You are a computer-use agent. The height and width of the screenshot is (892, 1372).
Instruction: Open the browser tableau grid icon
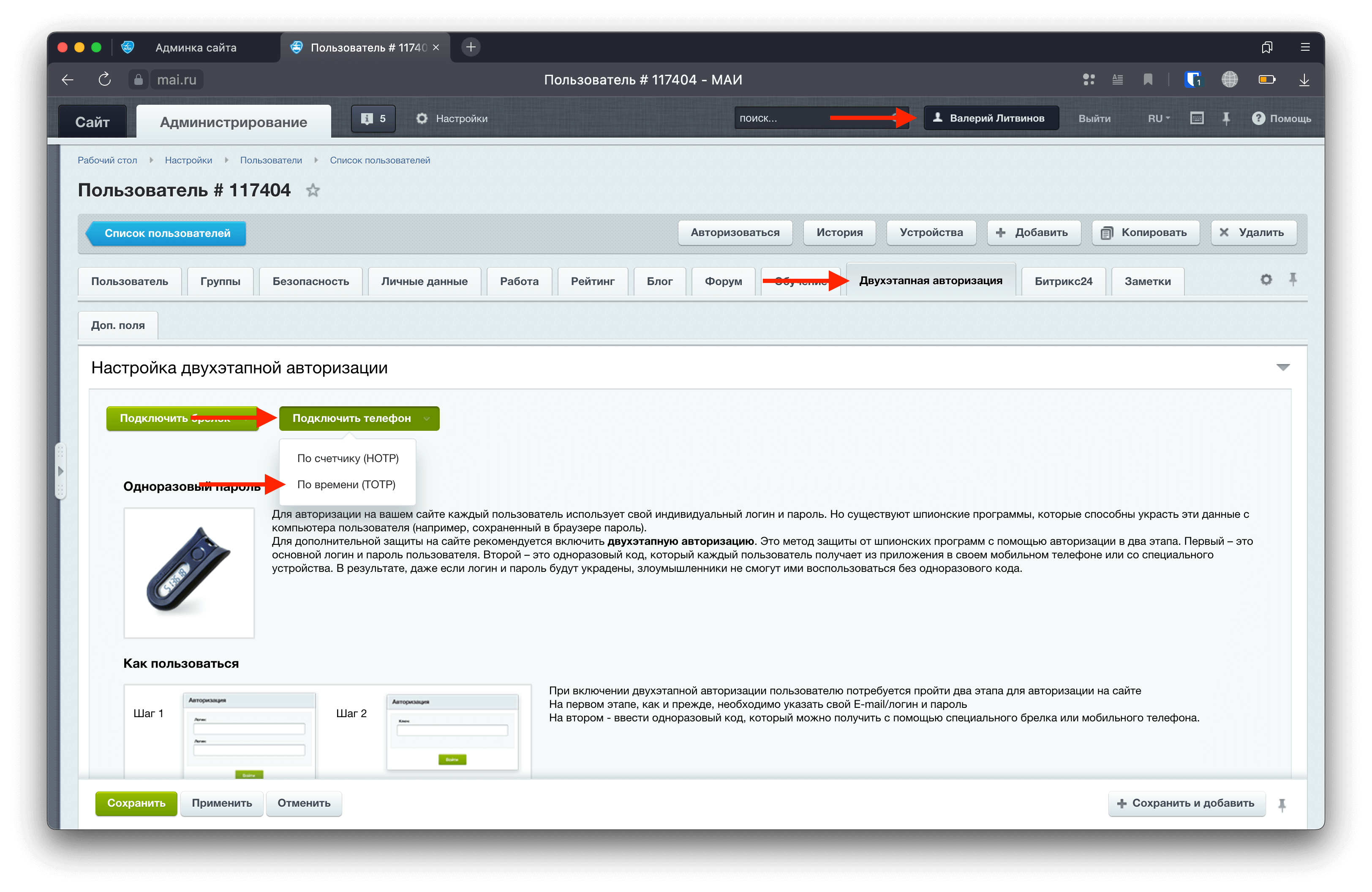pos(1089,79)
